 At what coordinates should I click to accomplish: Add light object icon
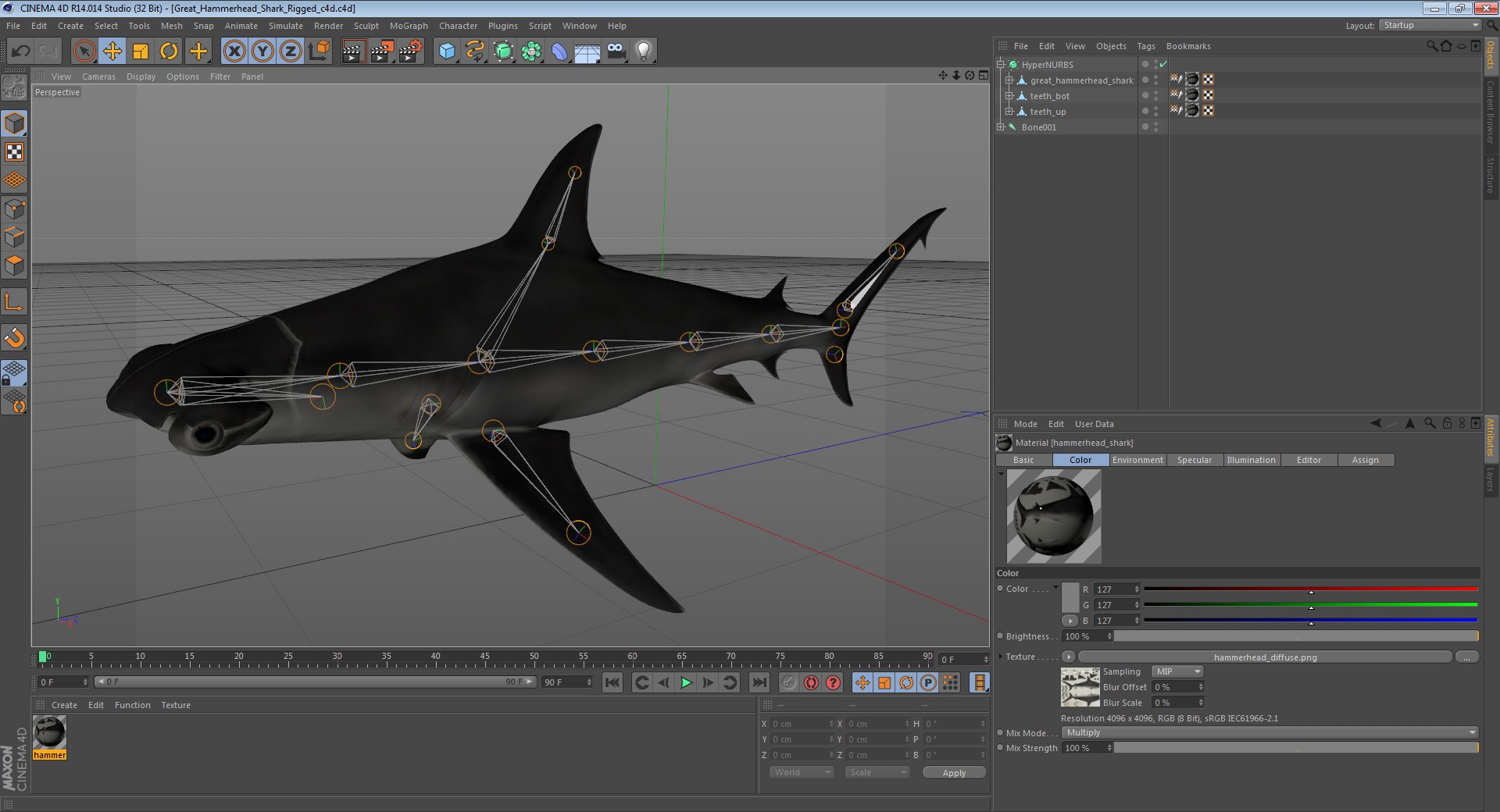pos(644,52)
